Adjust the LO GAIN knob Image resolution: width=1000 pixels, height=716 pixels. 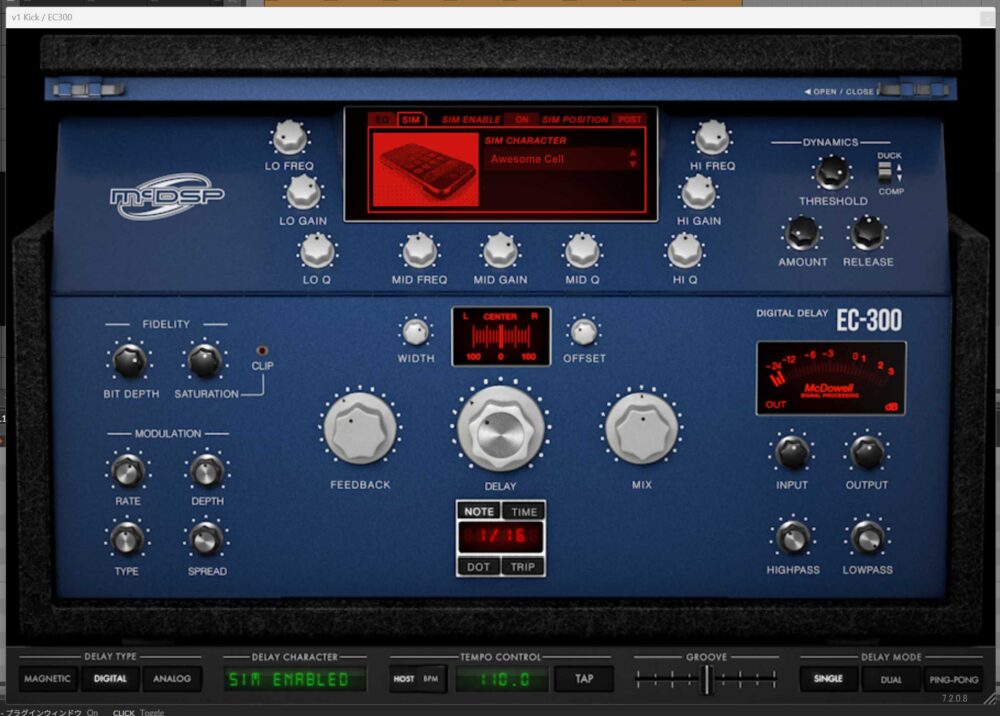point(303,192)
